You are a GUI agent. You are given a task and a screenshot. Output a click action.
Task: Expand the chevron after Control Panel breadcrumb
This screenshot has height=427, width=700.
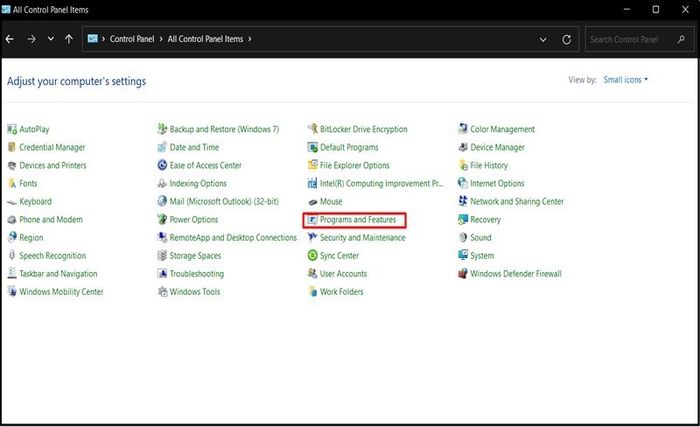(x=161, y=39)
